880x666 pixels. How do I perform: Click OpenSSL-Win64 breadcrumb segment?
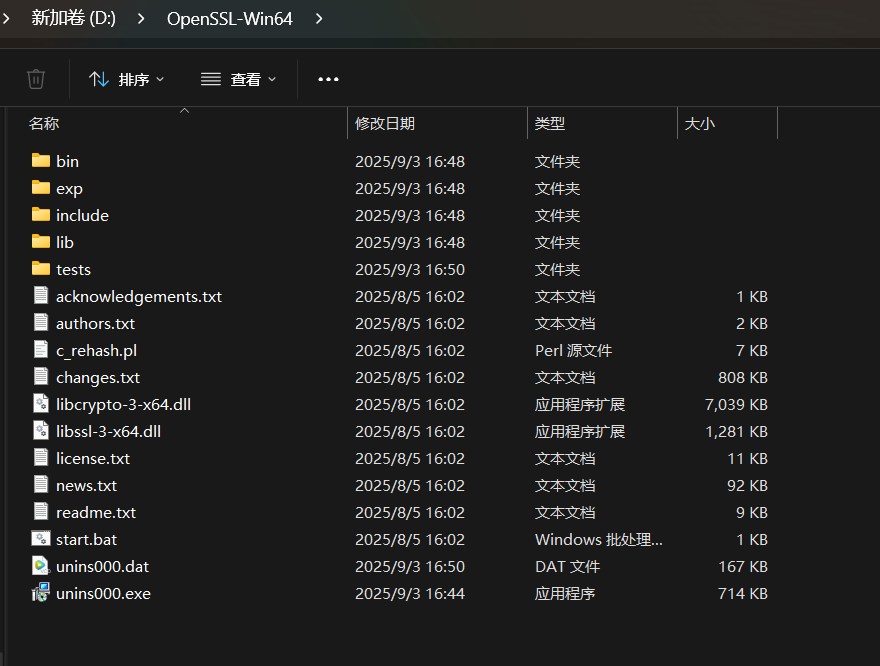(x=230, y=19)
